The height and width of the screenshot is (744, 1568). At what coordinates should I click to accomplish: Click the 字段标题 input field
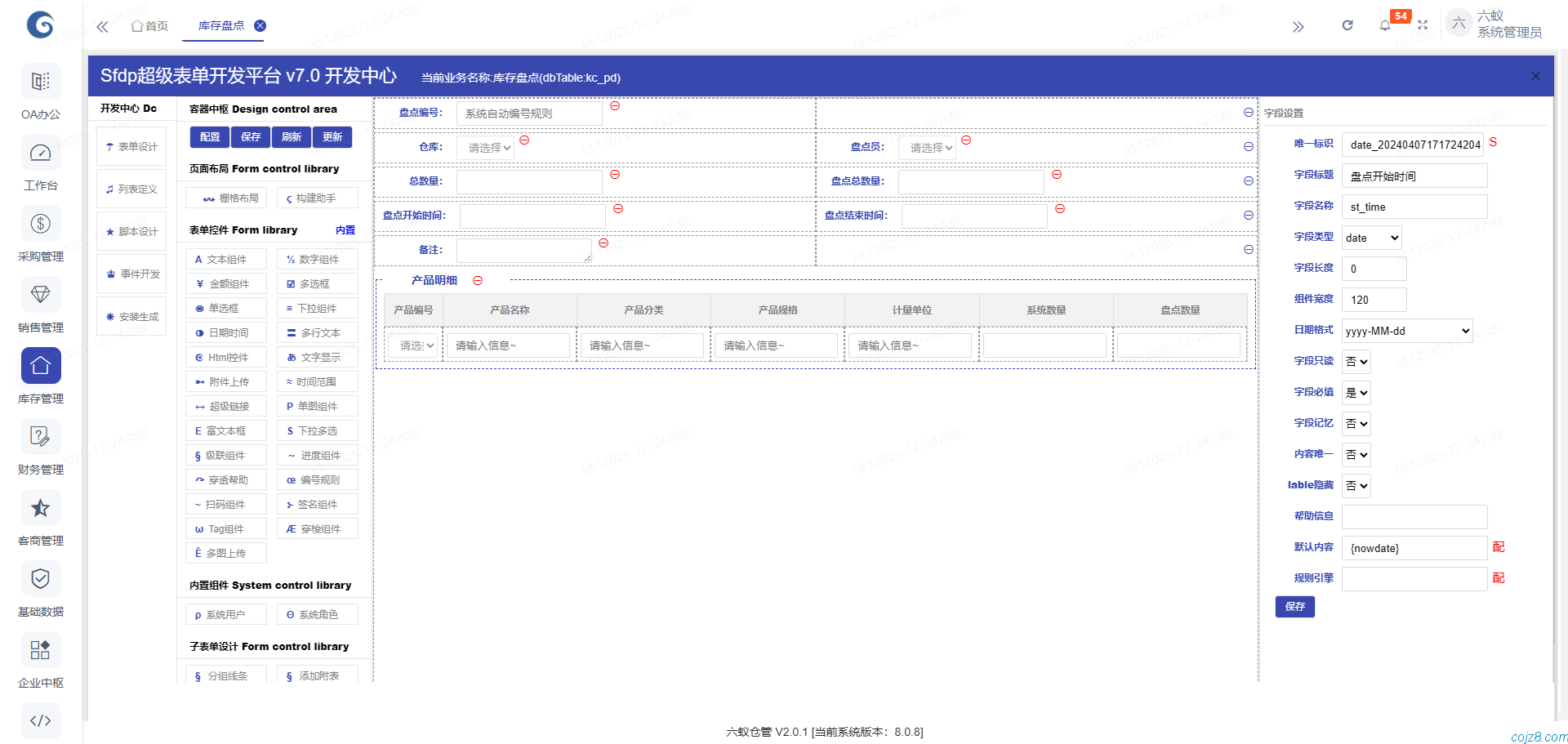point(1414,176)
